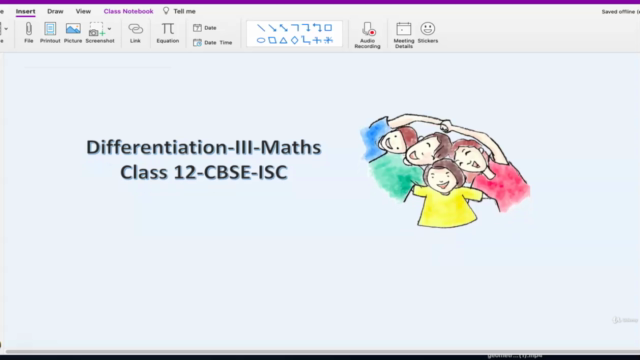This screenshot has height=360, width=640.
Task: Insert the Date stamp
Action: pos(205,28)
